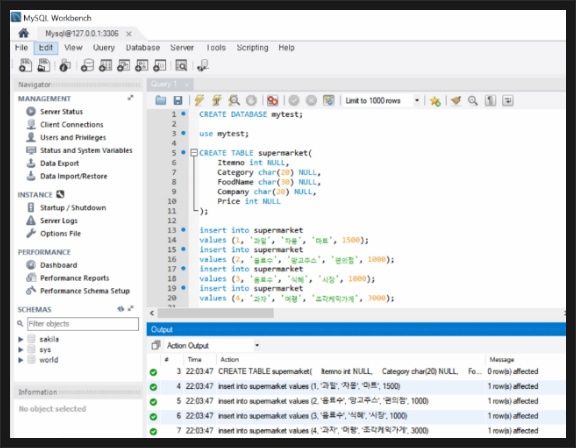
Task: Create new view icon
Action: [x=123, y=65]
